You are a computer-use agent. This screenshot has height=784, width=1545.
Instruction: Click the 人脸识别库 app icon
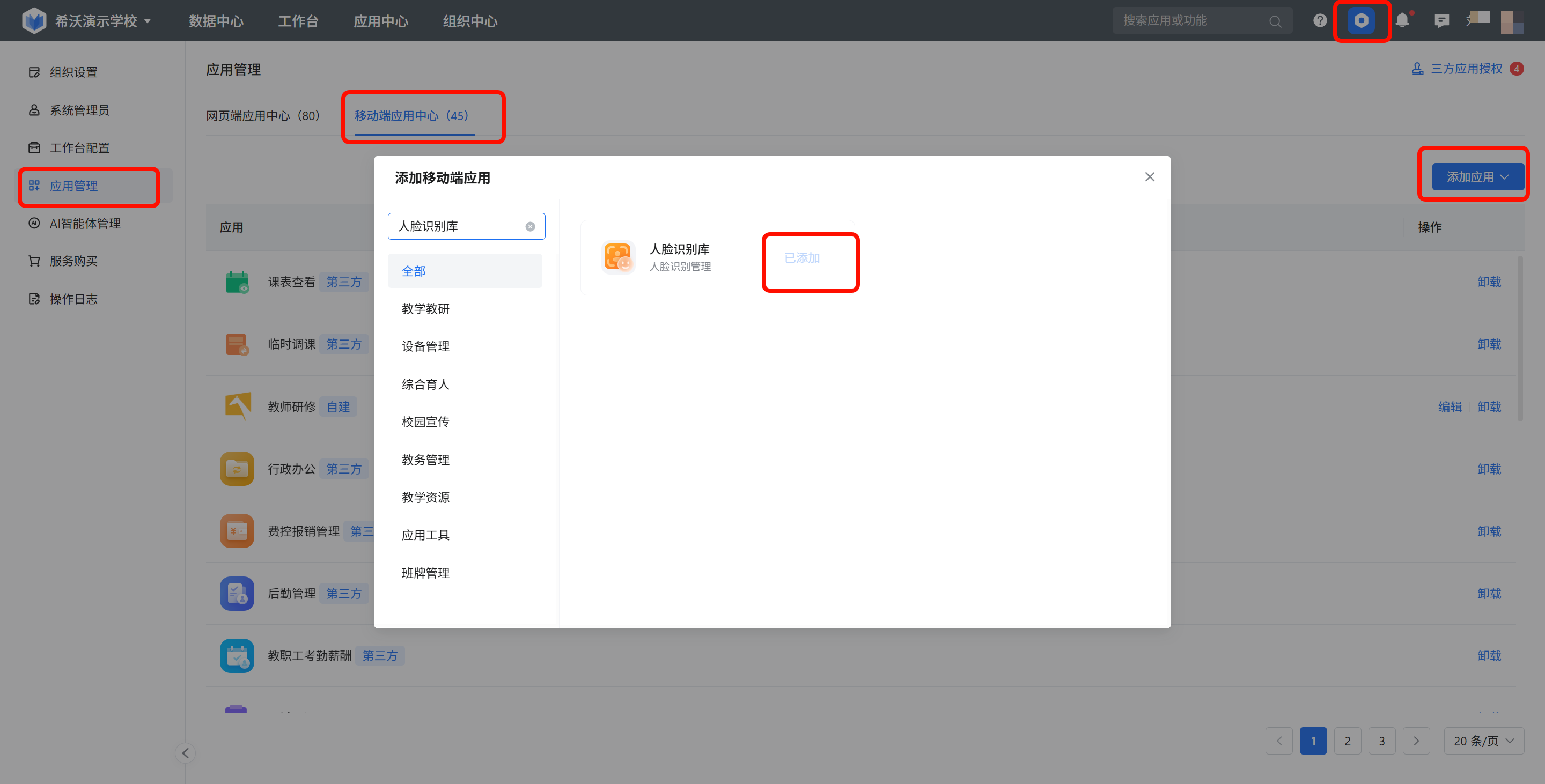coord(618,257)
